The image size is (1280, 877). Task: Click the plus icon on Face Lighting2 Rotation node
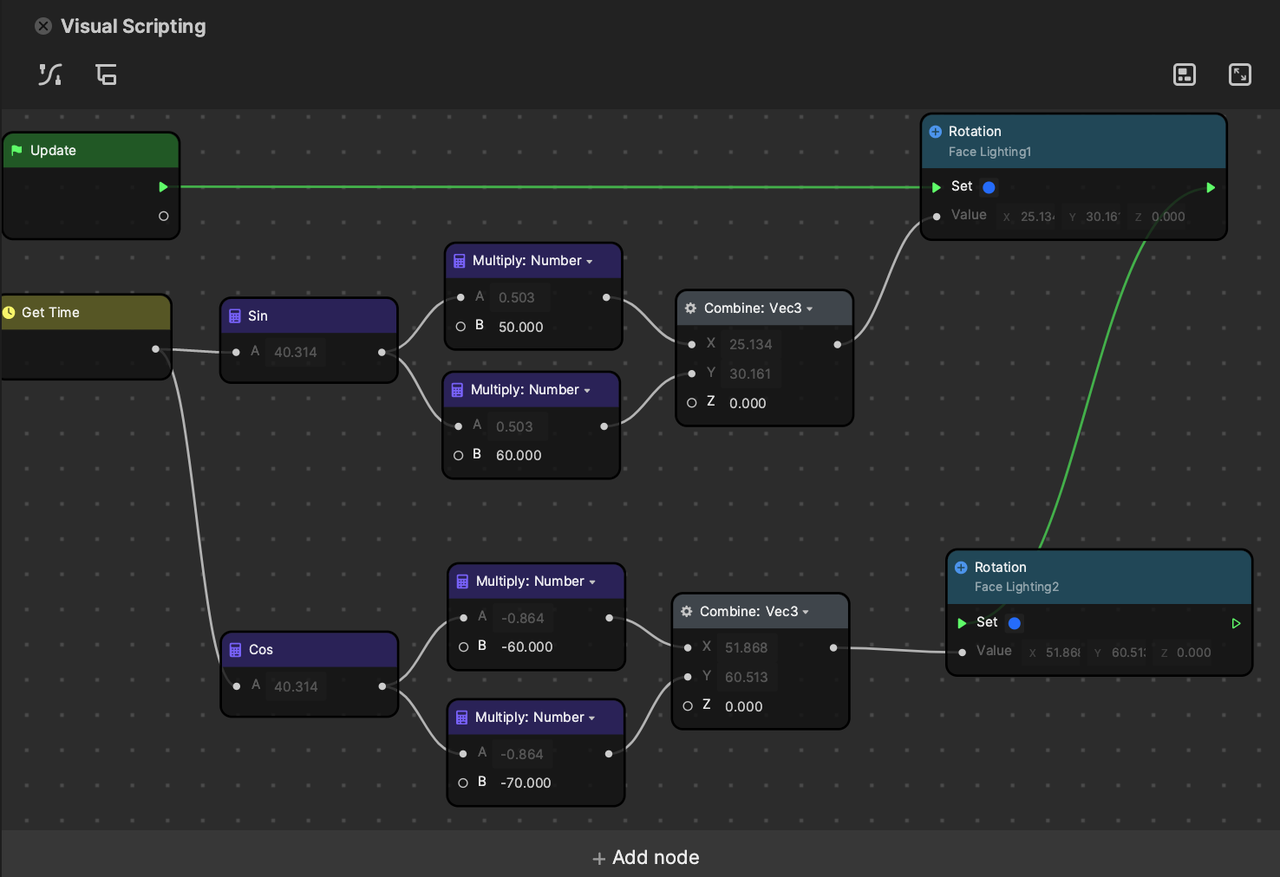point(961,568)
